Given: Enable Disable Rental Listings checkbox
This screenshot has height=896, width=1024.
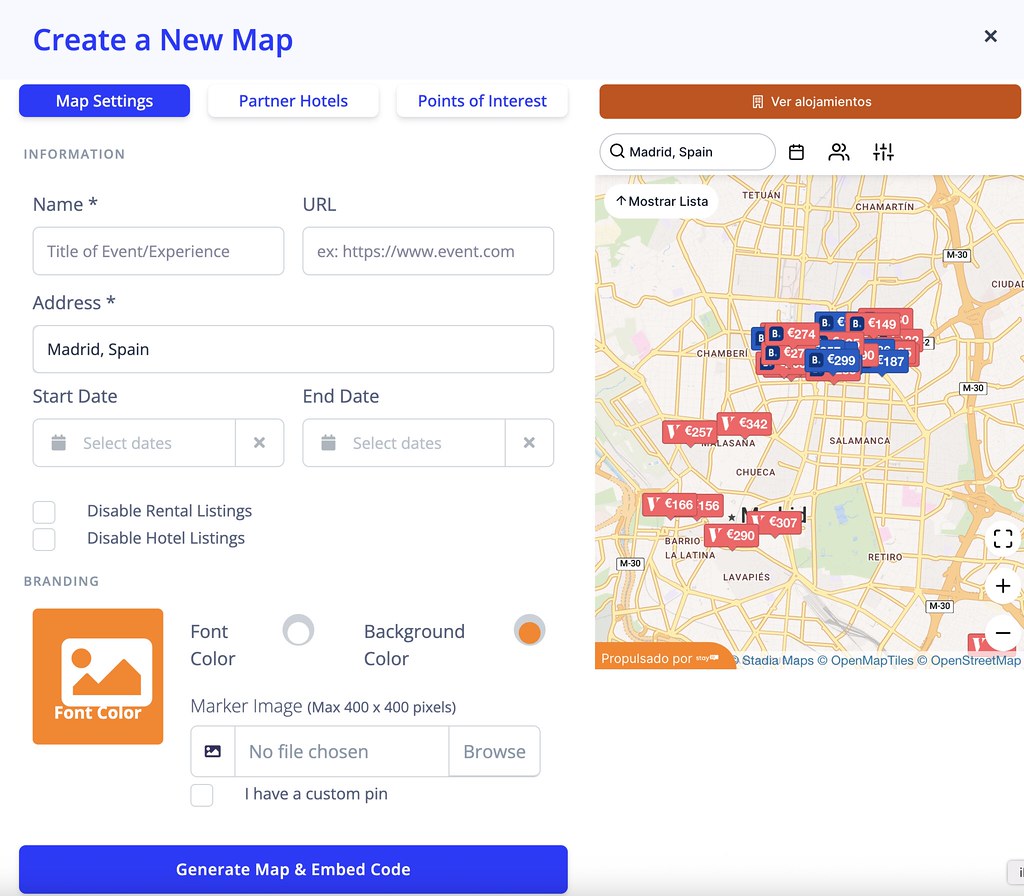Looking at the screenshot, I should click(44, 511).
